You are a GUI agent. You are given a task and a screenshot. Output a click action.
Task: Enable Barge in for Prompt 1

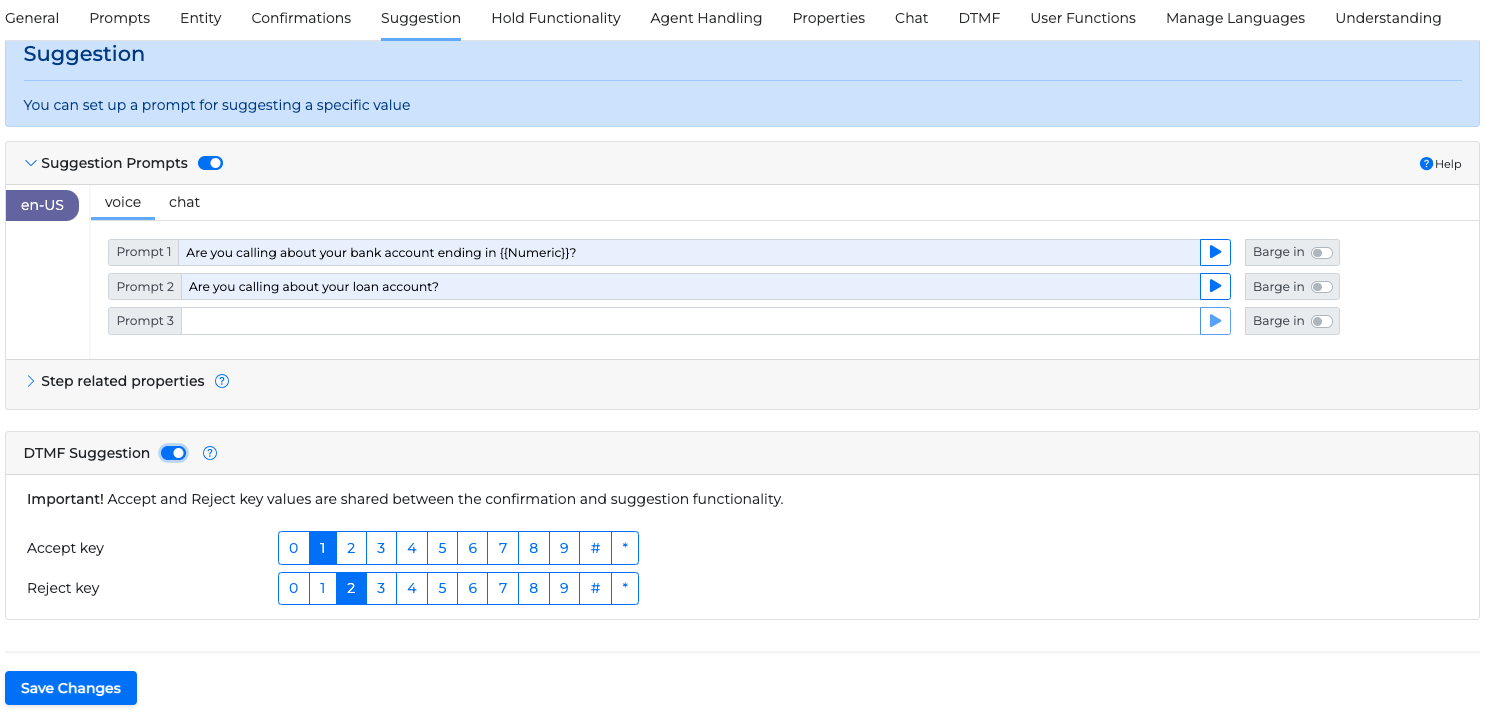[1321, 253]
